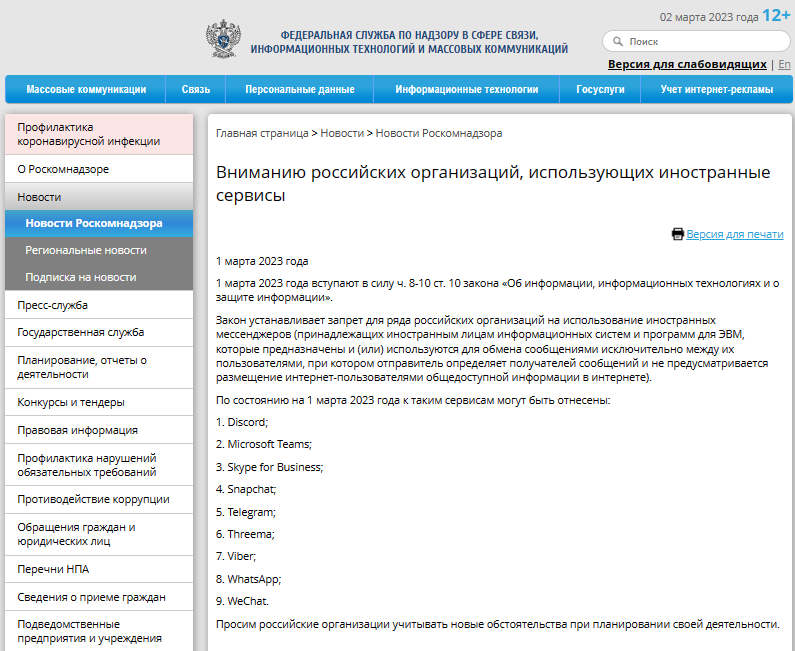
Task: Open Правовая информация sidebar item
Action: point(99,430)
